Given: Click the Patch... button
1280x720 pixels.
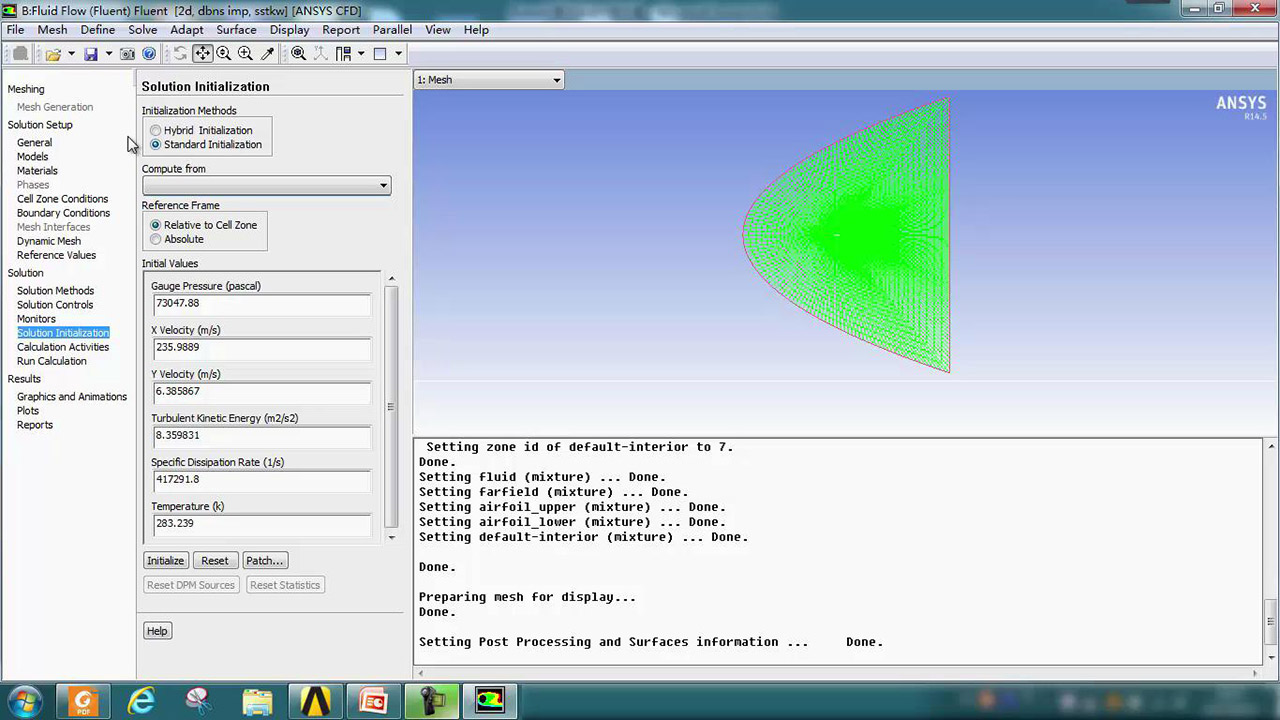Looking at the screenshot, I should coord(265,561).
